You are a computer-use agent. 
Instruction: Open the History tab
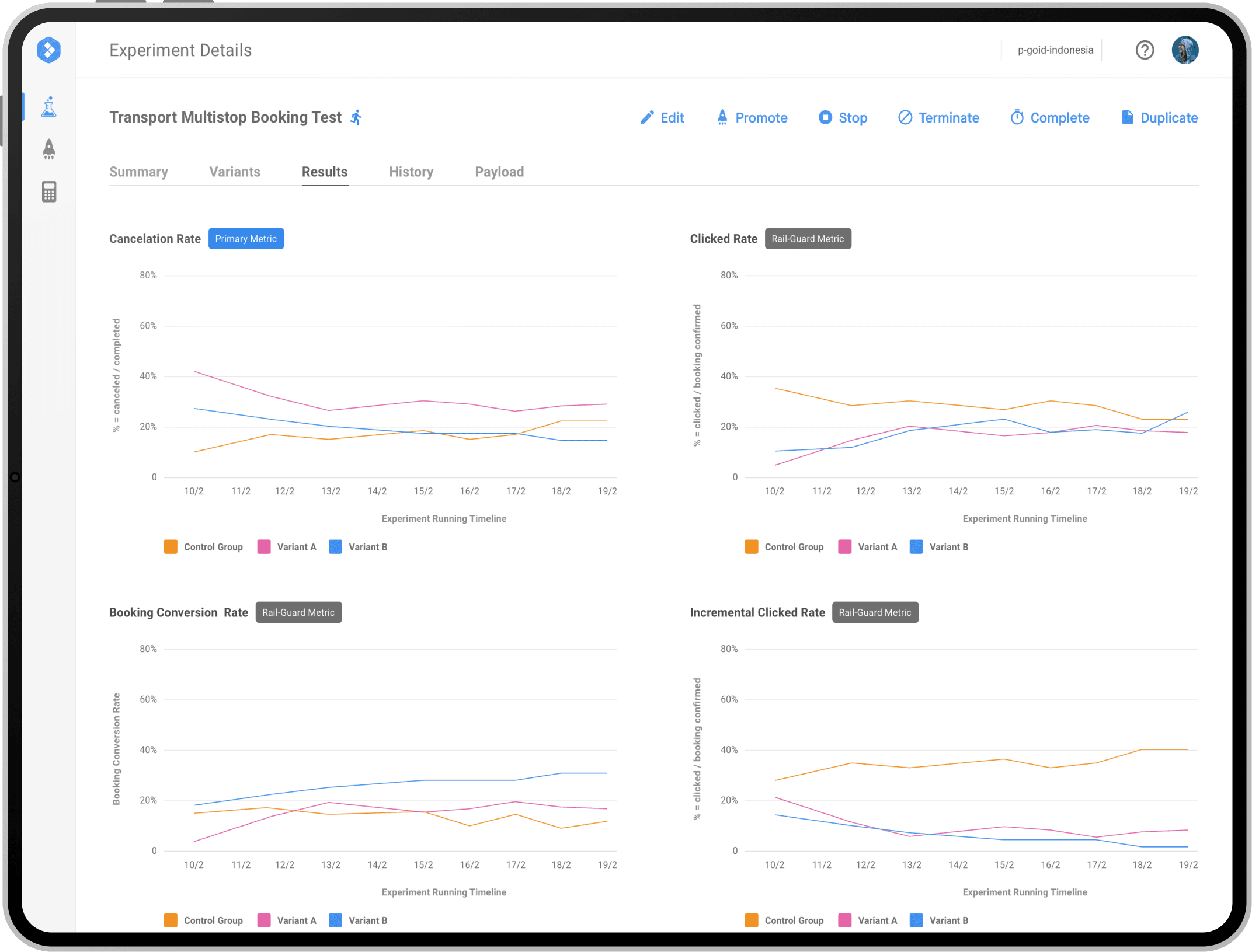(x=411, y=172)
